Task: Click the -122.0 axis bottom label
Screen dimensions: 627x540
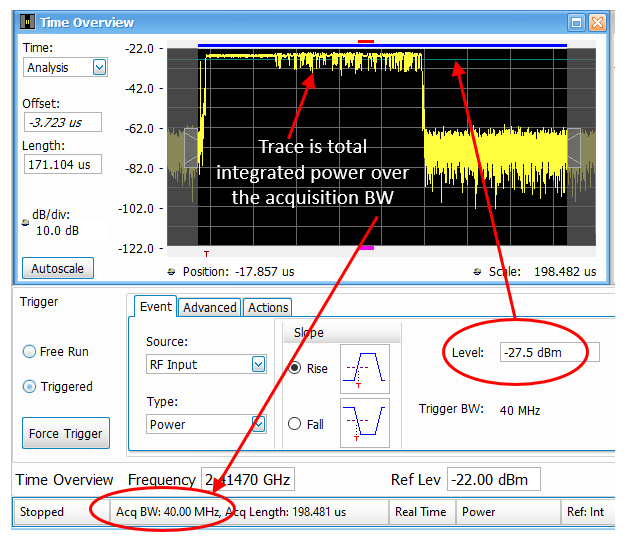Action: pyautogui.click(x=136, y=249)
